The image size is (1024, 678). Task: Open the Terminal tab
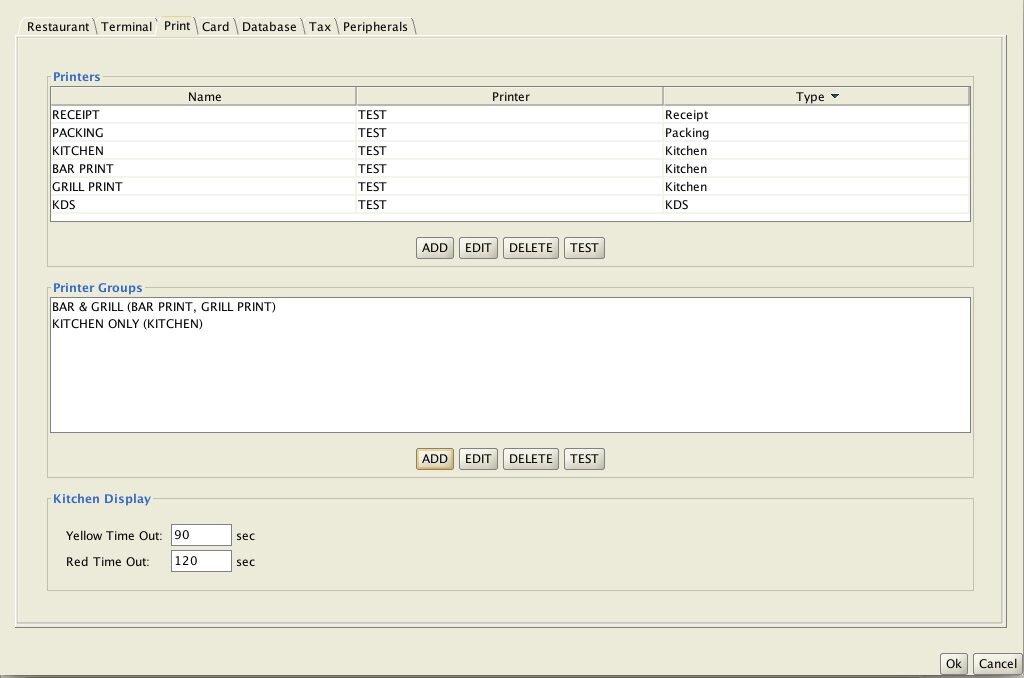127,27
